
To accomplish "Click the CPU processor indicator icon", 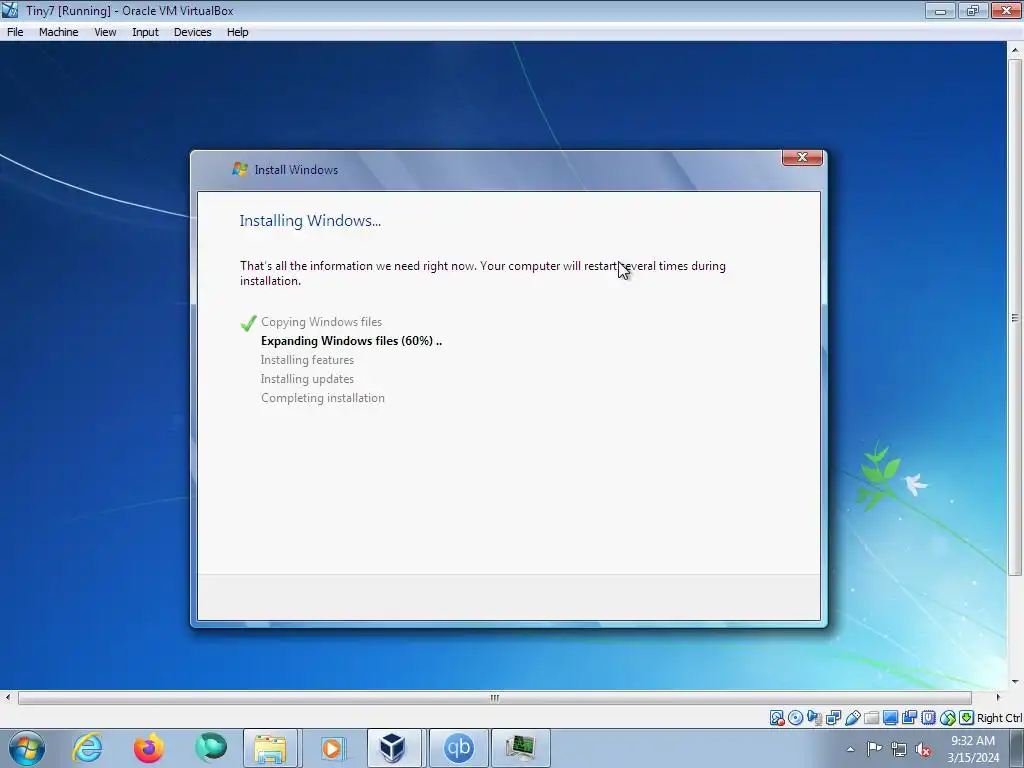I will pos(928,718).
